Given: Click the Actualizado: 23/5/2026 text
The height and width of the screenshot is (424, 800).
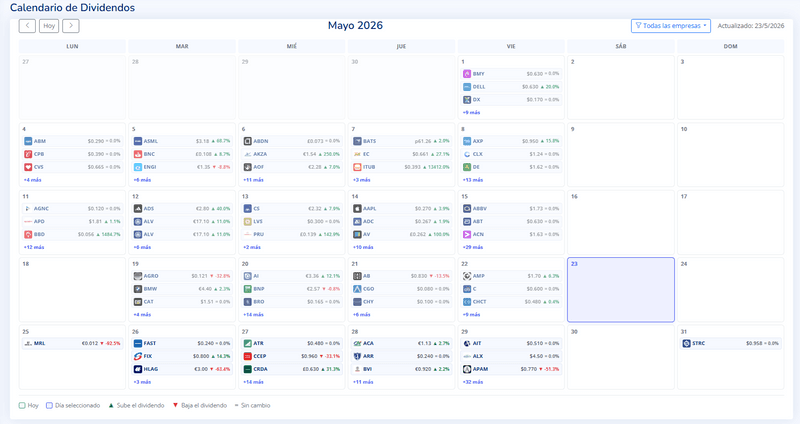Looking at the screenshot, I should 751,26.
